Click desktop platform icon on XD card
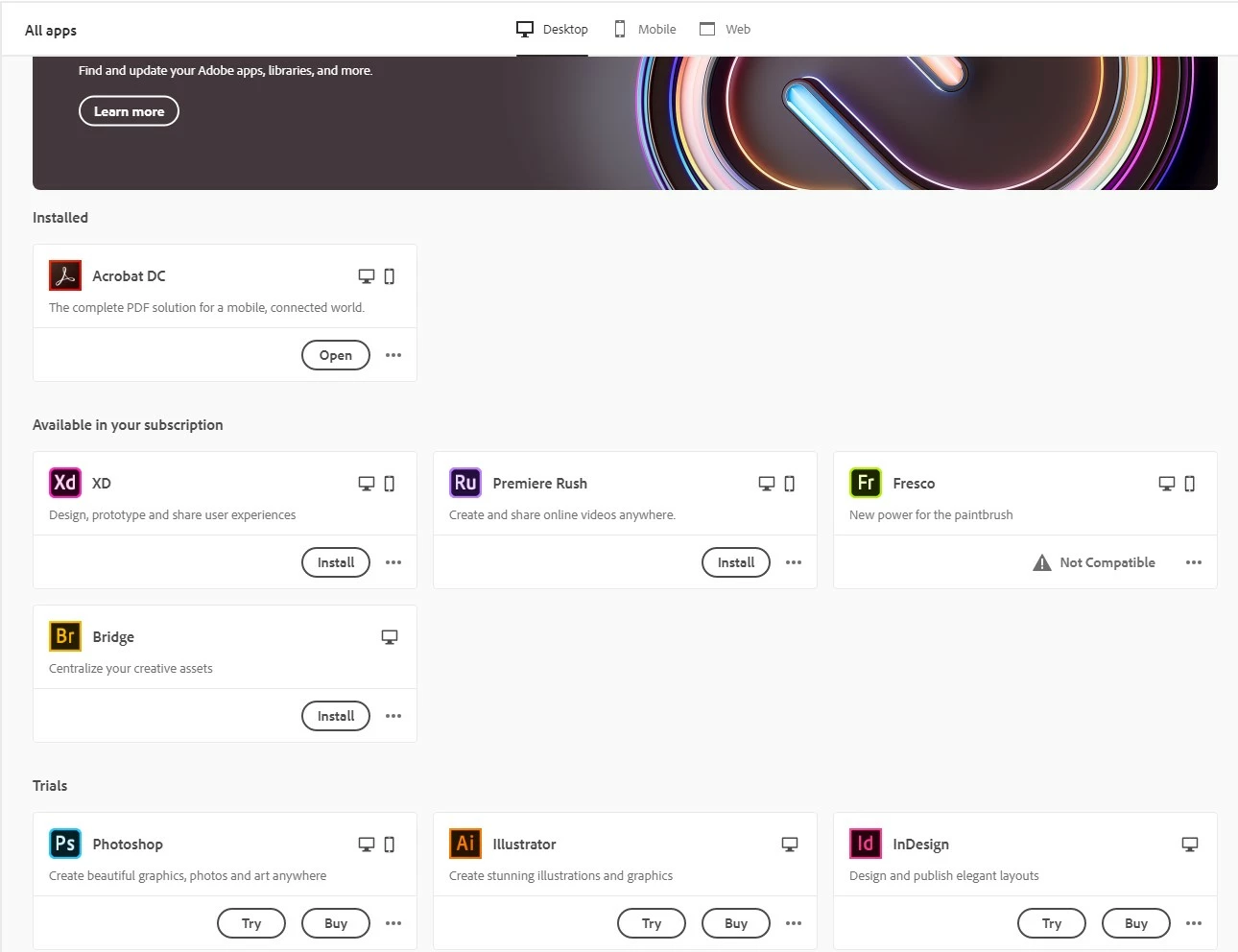Screen dimensions: 1238x952 [367, 484]
